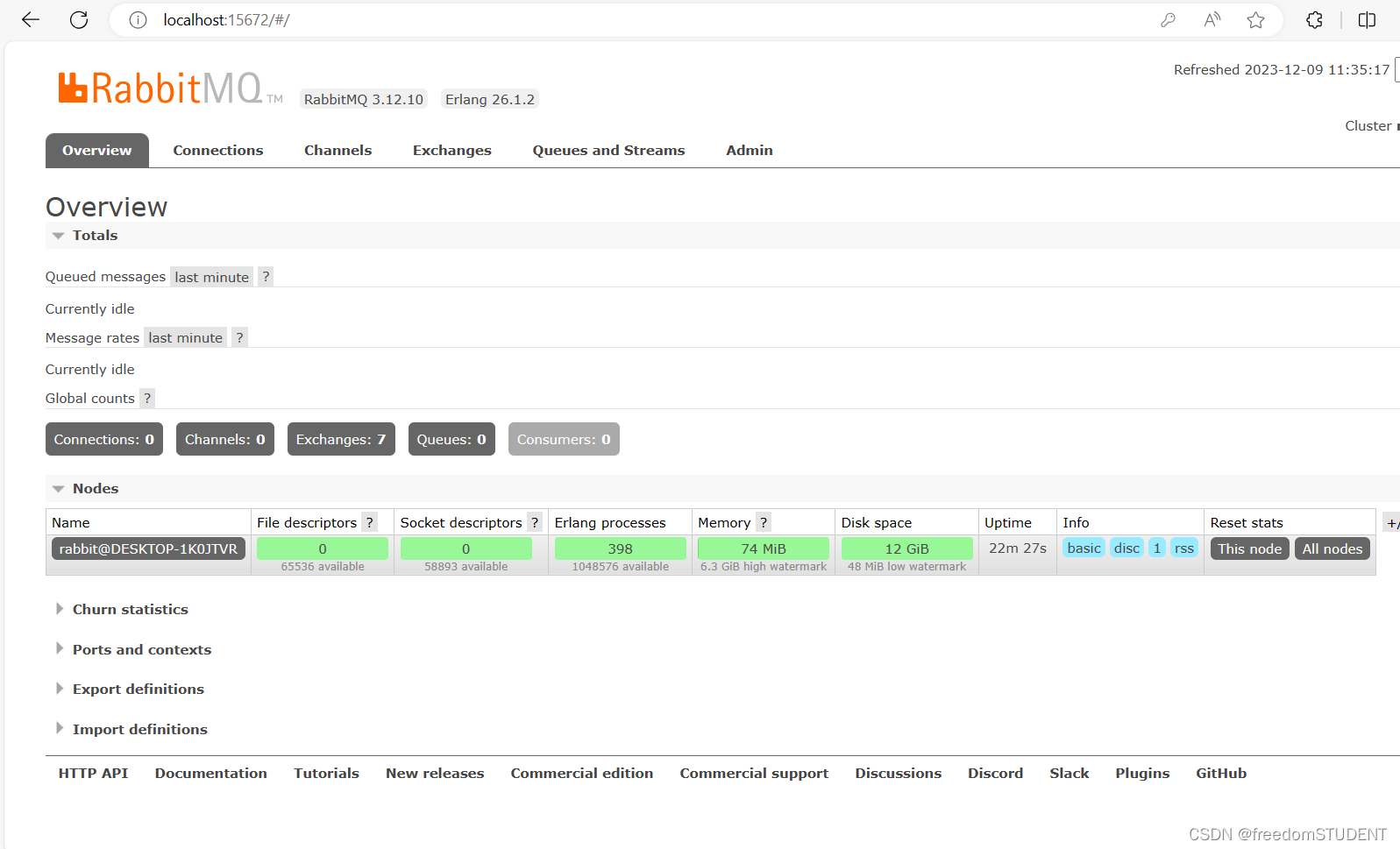Image resolution: width=1400 pixels, height=849 pixels.
Task: Click the read aloud icon
Action: pos(1212,20)
